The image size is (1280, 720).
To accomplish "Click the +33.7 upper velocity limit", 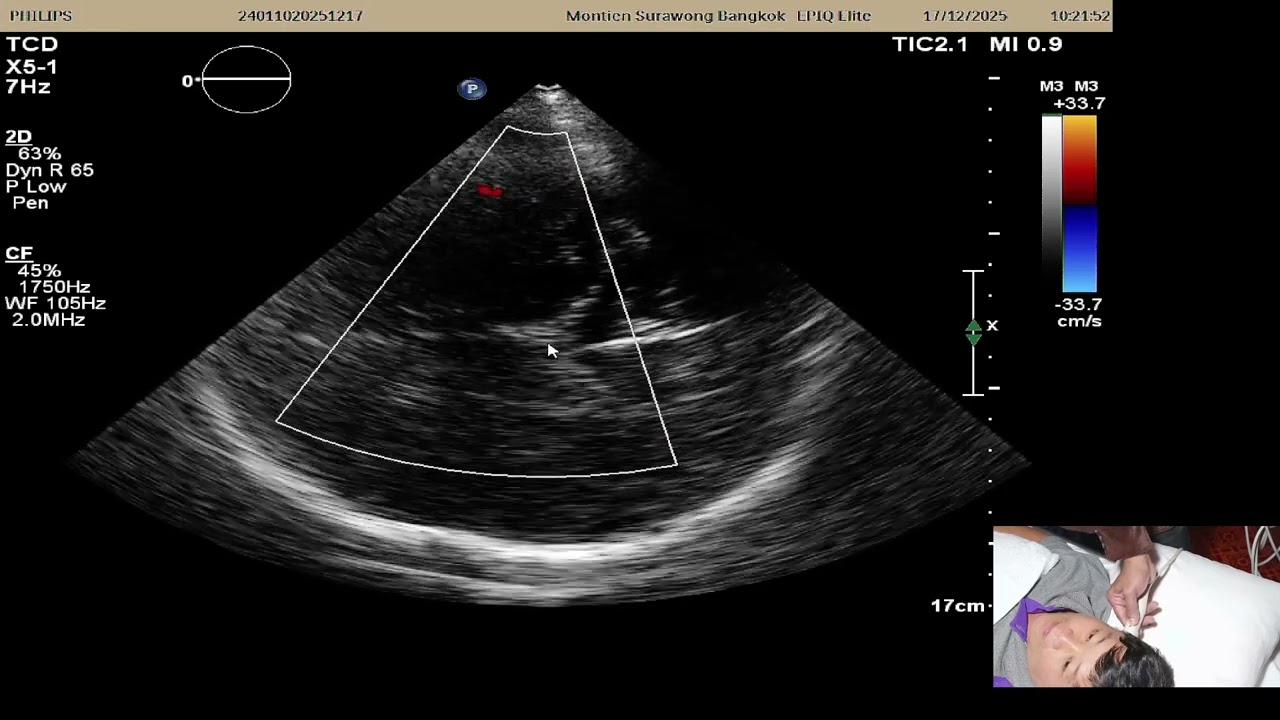I will tap(1079, 103).
